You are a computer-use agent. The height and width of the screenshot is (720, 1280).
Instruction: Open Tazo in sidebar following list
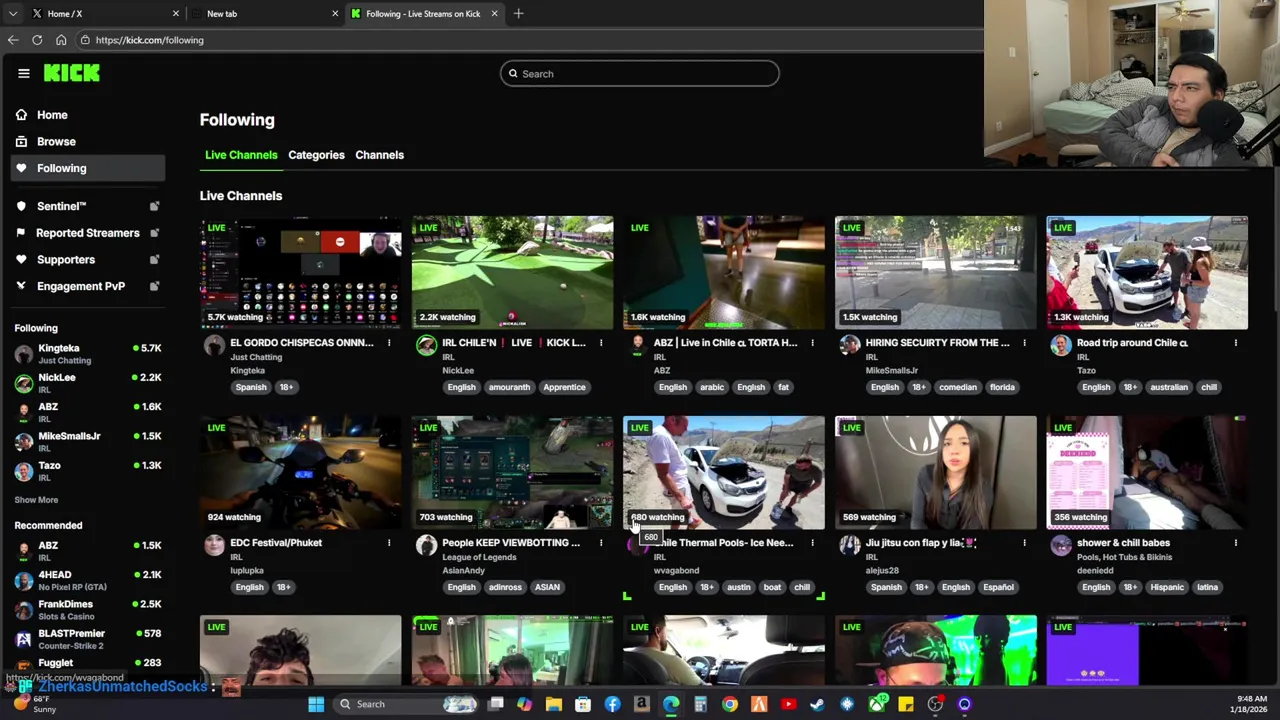88,470
